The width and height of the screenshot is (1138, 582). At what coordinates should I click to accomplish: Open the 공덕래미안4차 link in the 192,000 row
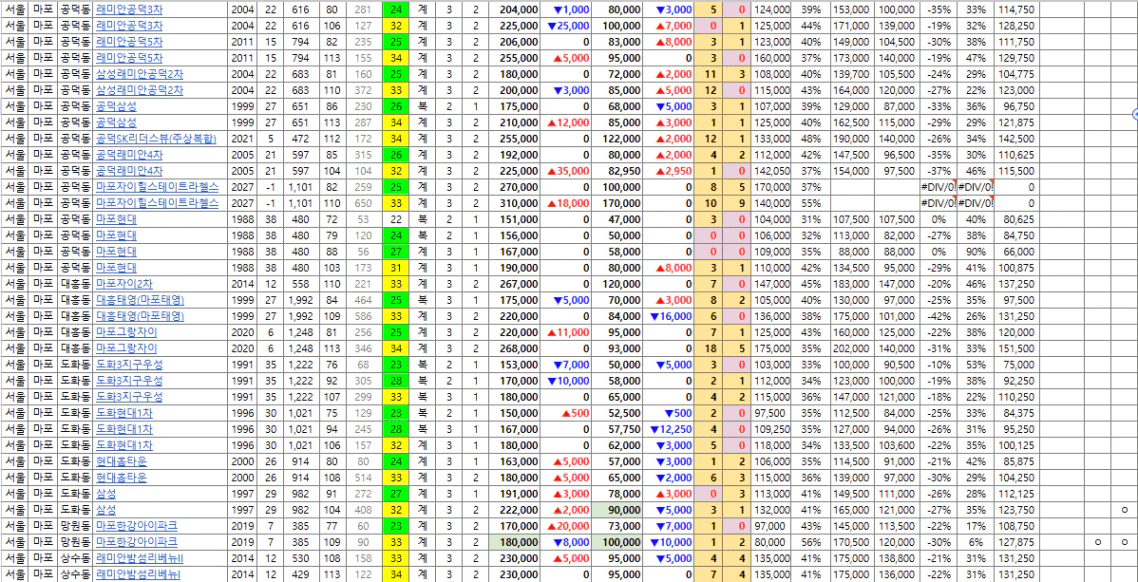[128, 154]
